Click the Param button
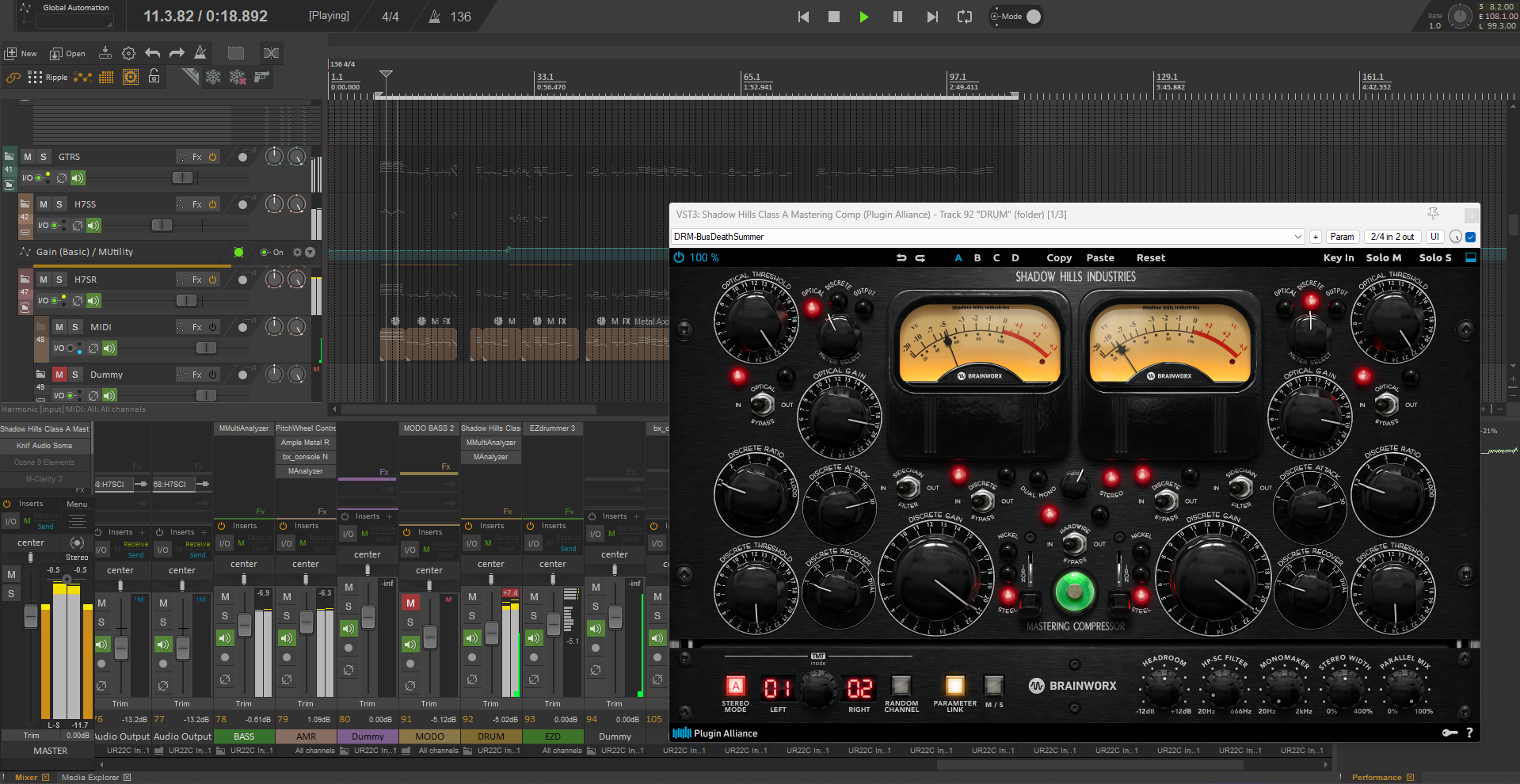Viewport: 1520px width, 784px height. (x=1342, y=237)
